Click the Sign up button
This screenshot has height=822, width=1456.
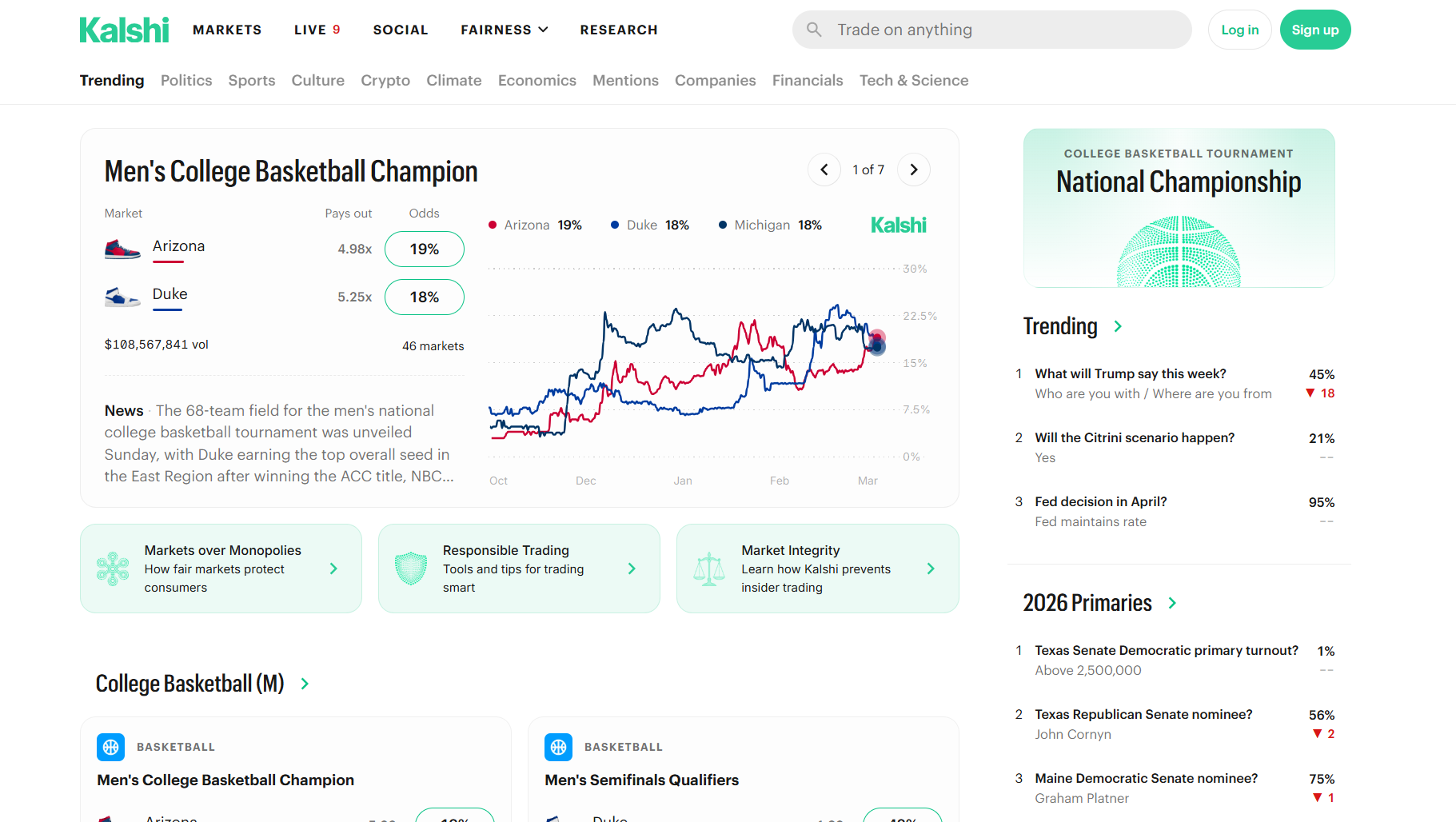[x=1314, y=30]
